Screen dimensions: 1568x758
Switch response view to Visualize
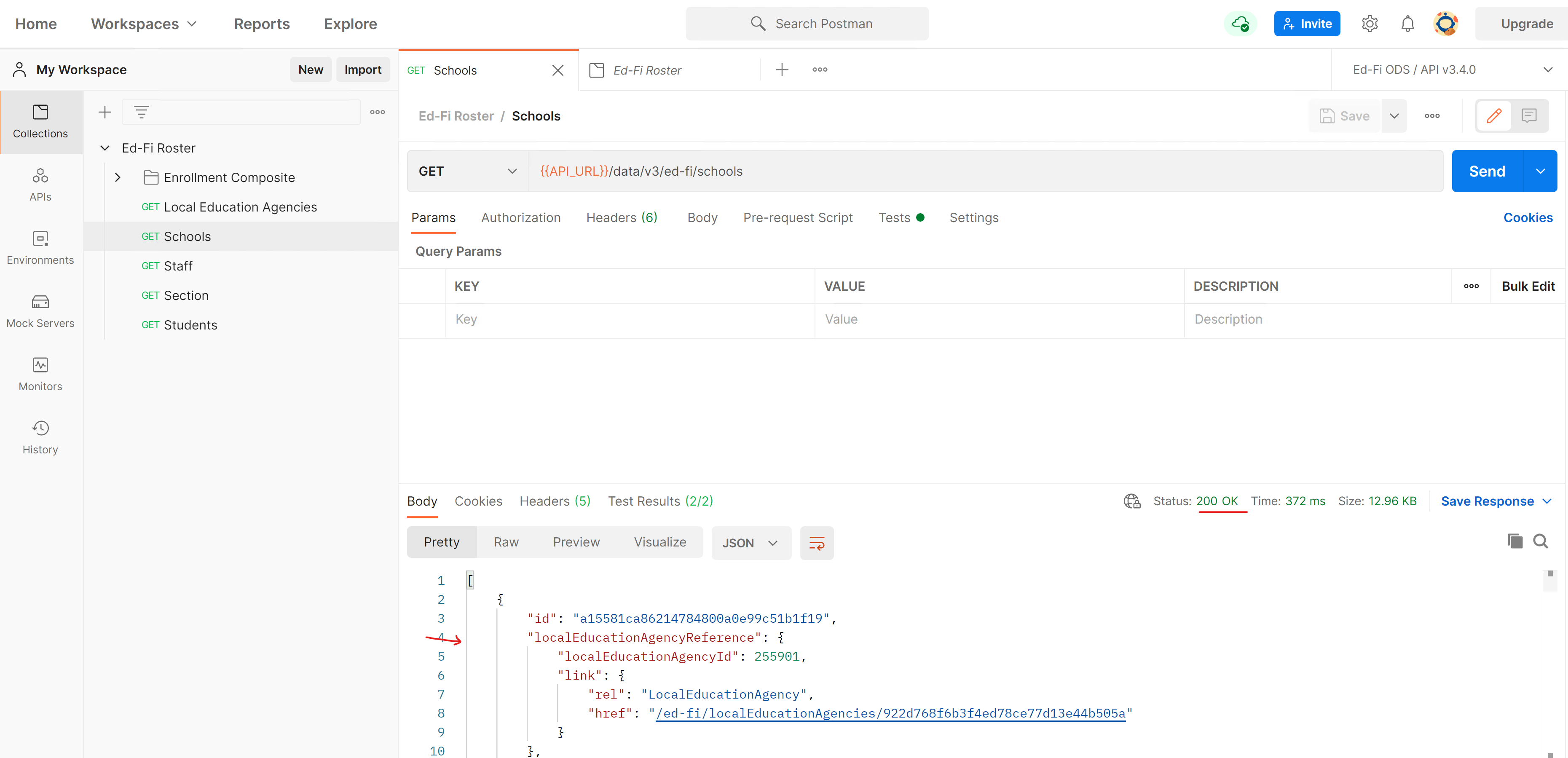(660, 542)
